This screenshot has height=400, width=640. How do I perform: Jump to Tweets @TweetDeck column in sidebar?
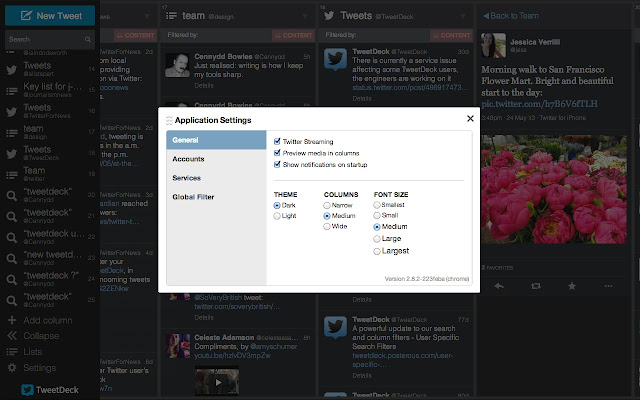[50, 153]
